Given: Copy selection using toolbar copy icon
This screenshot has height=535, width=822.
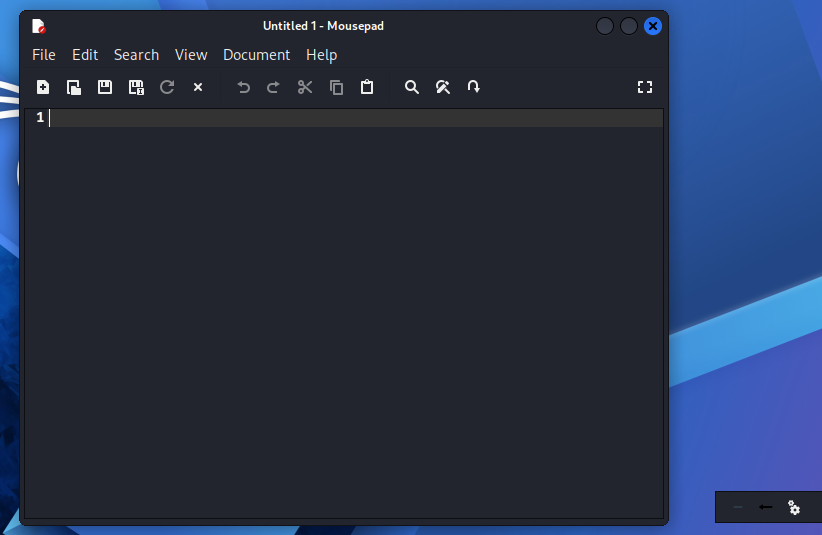Looking at the screenshot, I should click(x=336, y=87).
